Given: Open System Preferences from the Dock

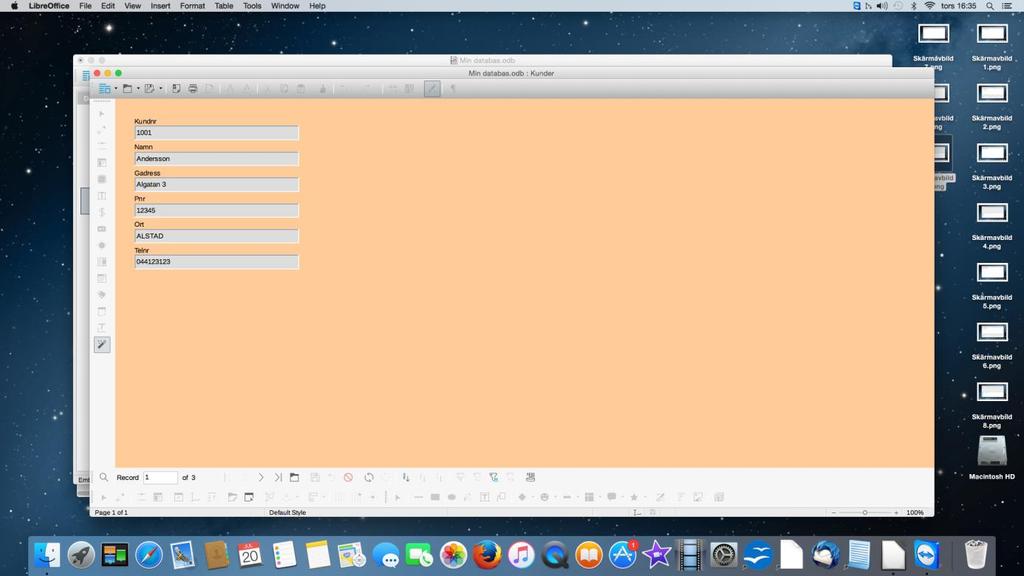Looking at the screenshot, I should (x=724, y=555).
